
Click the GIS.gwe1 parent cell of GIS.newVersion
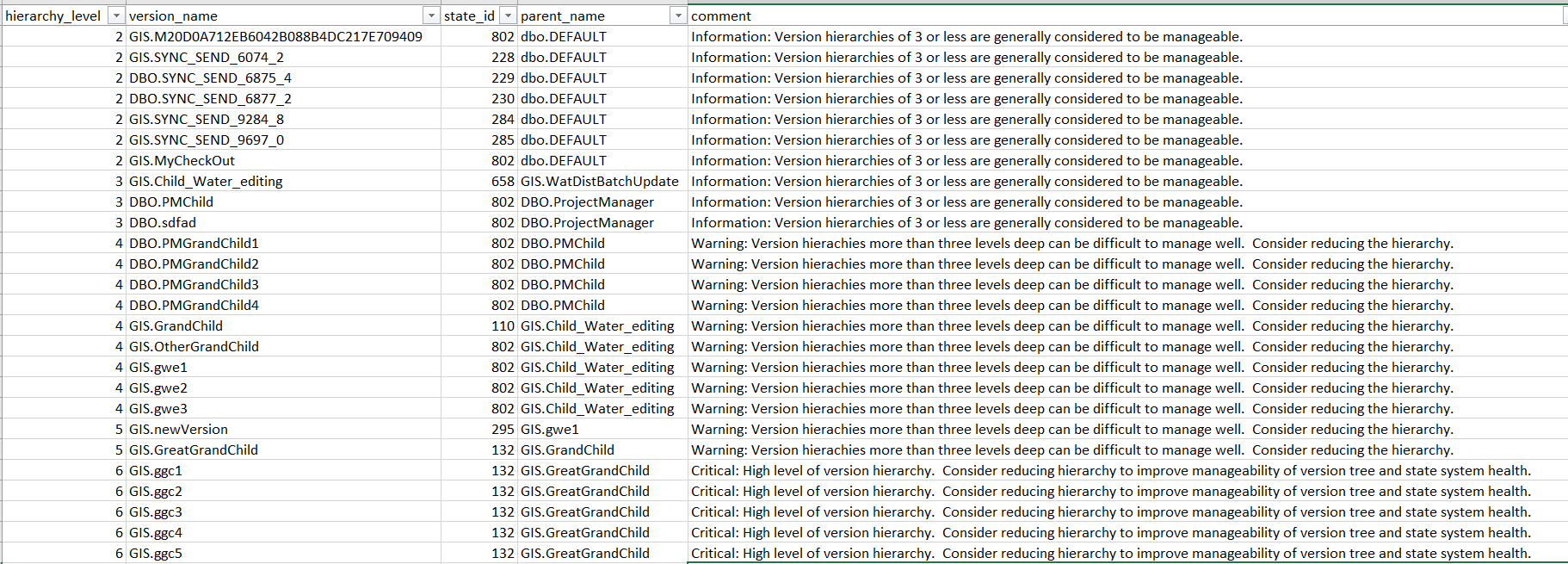click(x=602, y=429)
